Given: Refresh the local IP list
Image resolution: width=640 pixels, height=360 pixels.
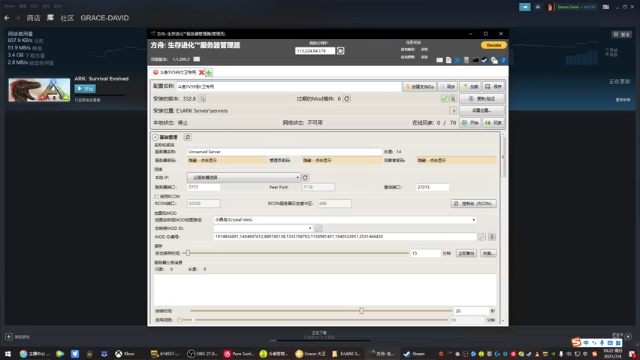Looking at the screenshot, I should pyautogui.click(x=305, y=178).
